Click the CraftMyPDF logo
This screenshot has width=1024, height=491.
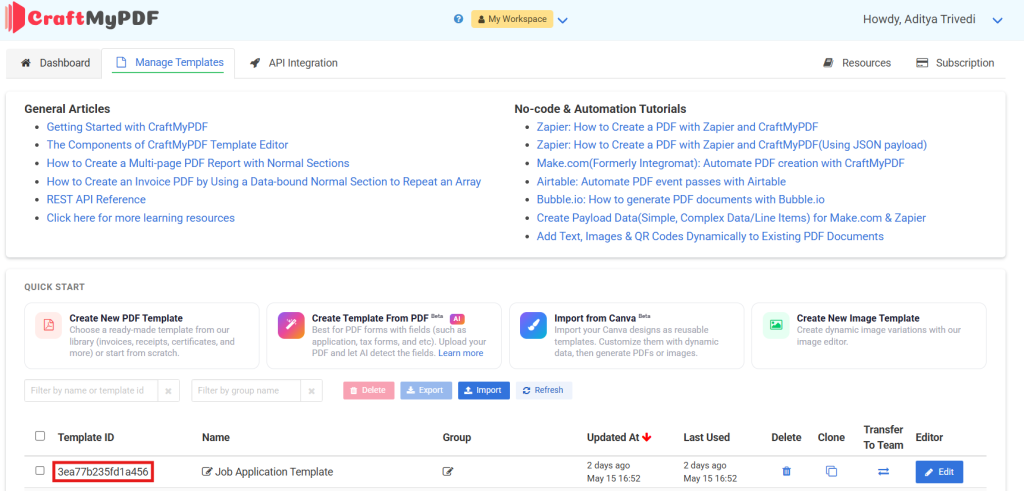pyautogui.click(x=82, y=19)
